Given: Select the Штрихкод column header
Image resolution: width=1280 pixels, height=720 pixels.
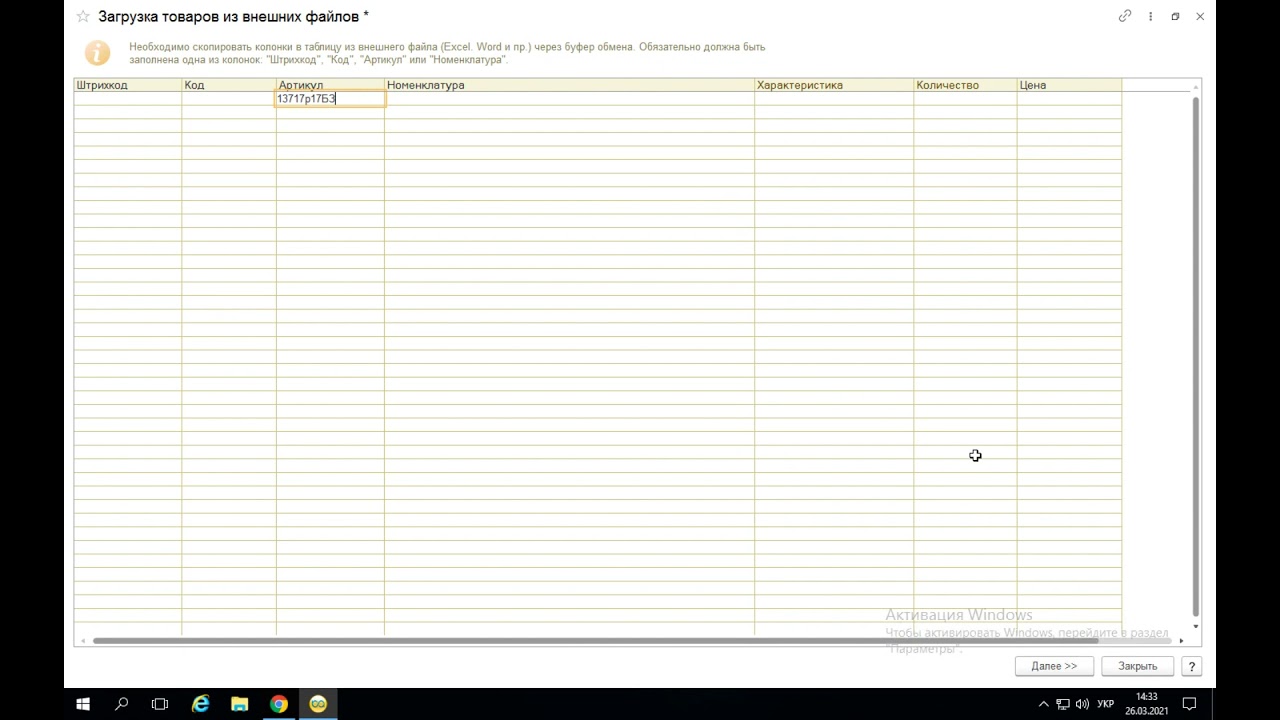Looking at the screenshot, I should click(128, 85).
